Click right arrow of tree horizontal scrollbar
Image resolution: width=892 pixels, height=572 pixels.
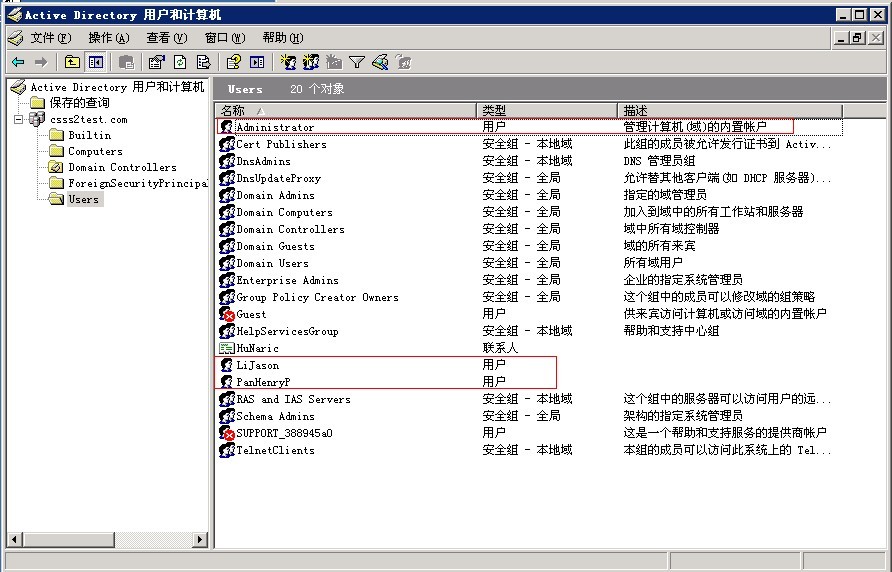[200, 539]
